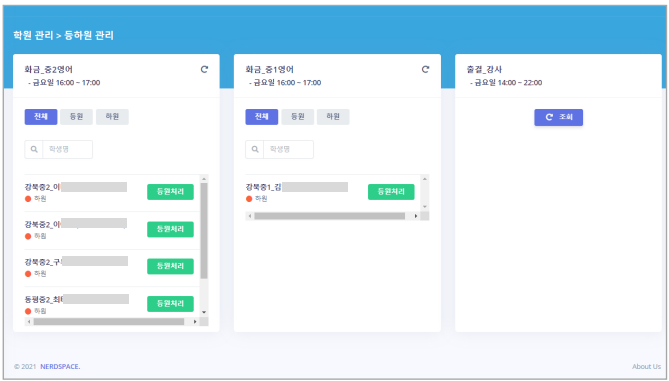Click the 출결_강사 card title
The width and height of the screenshot is (669, 381).
[484, 69]
